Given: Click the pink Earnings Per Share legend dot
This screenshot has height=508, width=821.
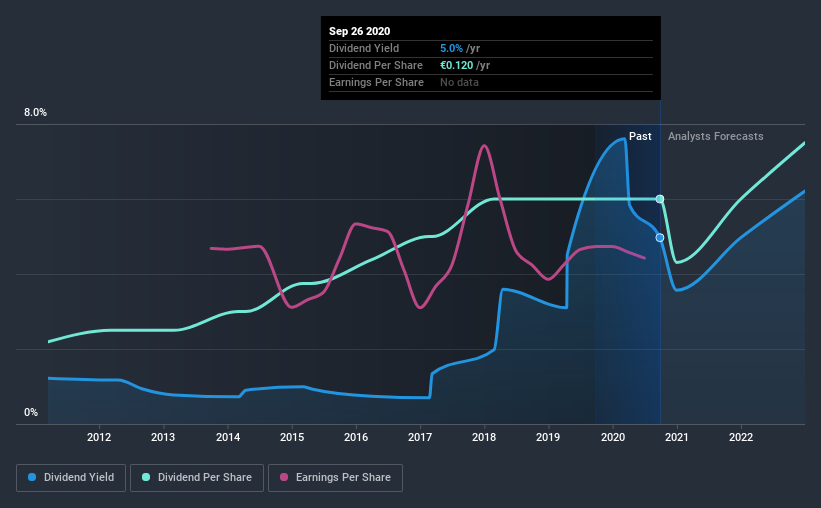Looking at the screenshot, I should (x=284, y=477).
